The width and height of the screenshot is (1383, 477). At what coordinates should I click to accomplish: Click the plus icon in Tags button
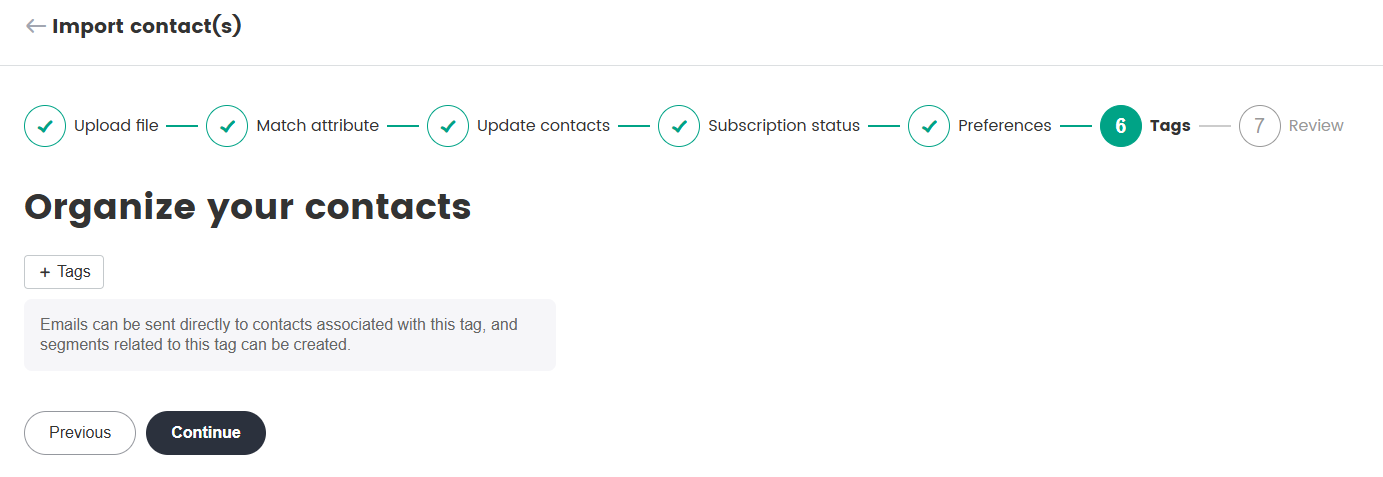tap(45, 272)
